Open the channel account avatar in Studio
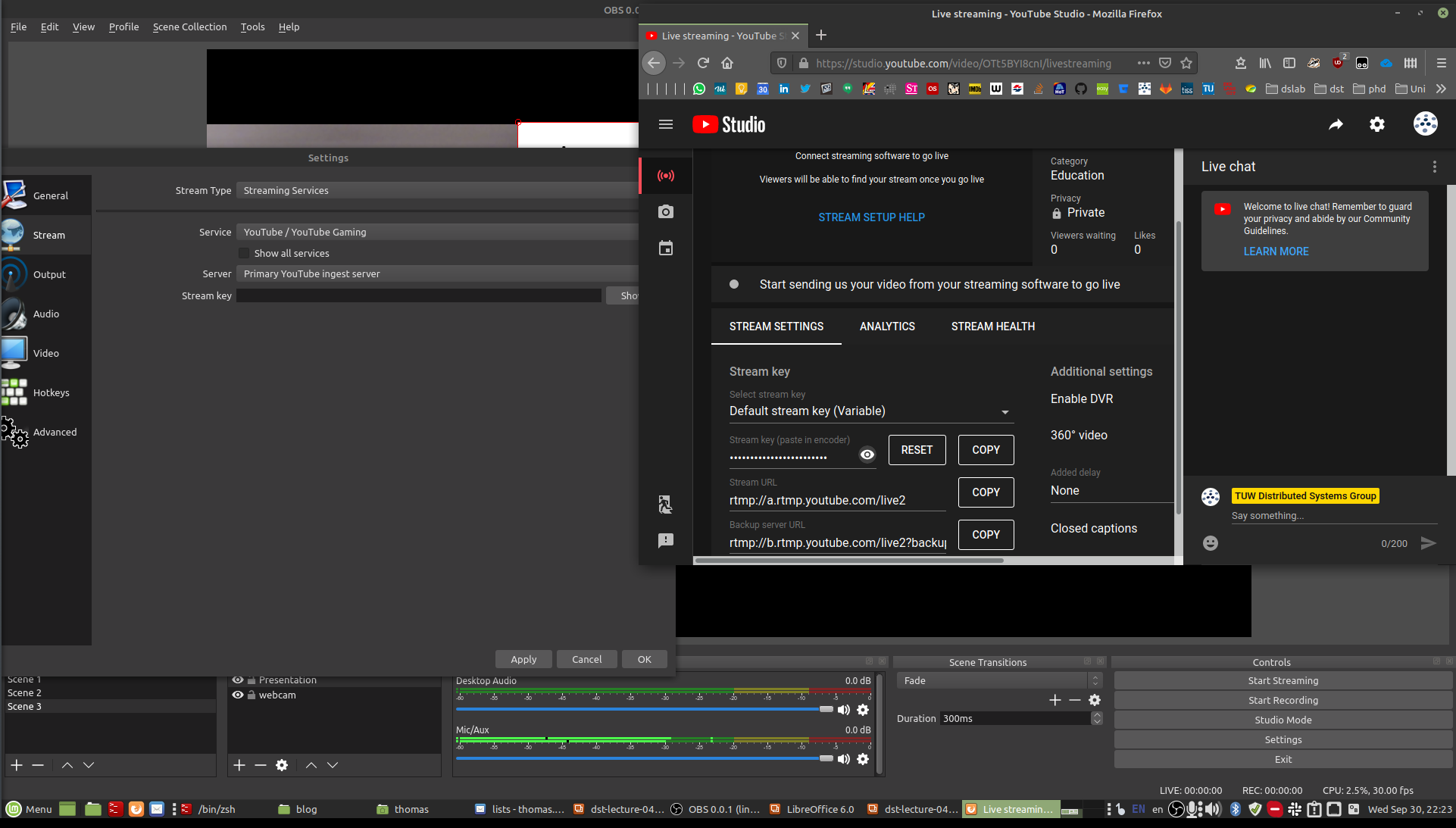 pos(1425,124)
